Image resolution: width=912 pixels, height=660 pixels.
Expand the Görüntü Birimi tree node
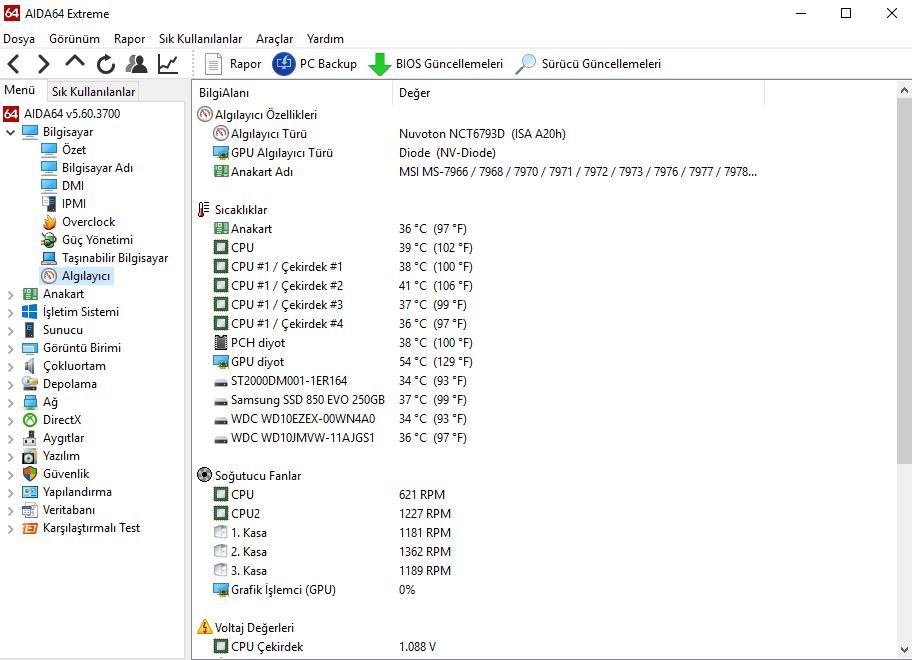click(10, 348)
